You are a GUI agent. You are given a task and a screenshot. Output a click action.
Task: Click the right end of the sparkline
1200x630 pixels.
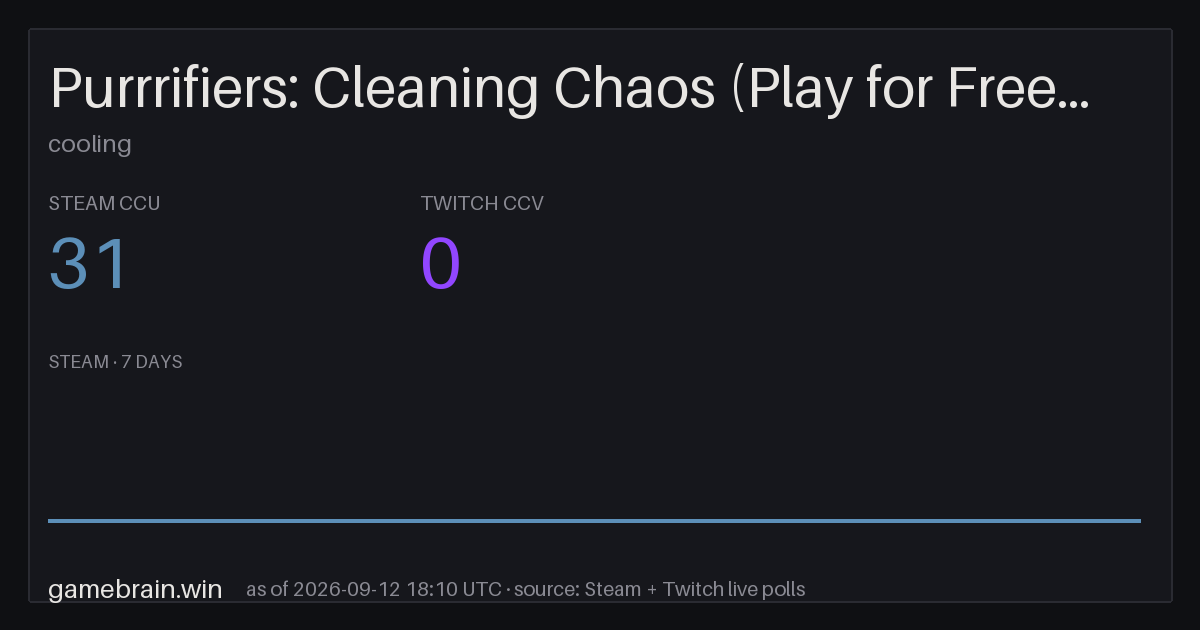click(1139, 520)
